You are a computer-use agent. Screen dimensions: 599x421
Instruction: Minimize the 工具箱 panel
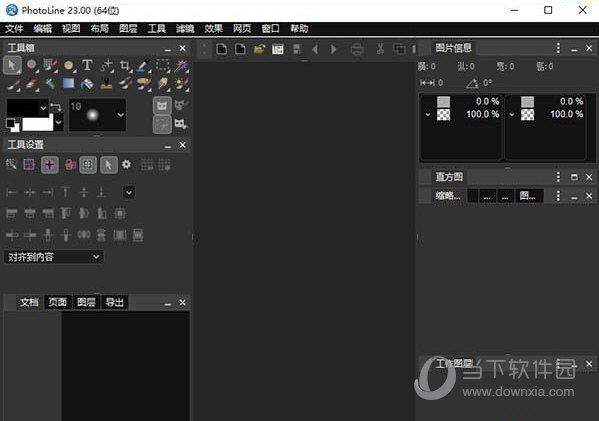[x=168, y=49]
